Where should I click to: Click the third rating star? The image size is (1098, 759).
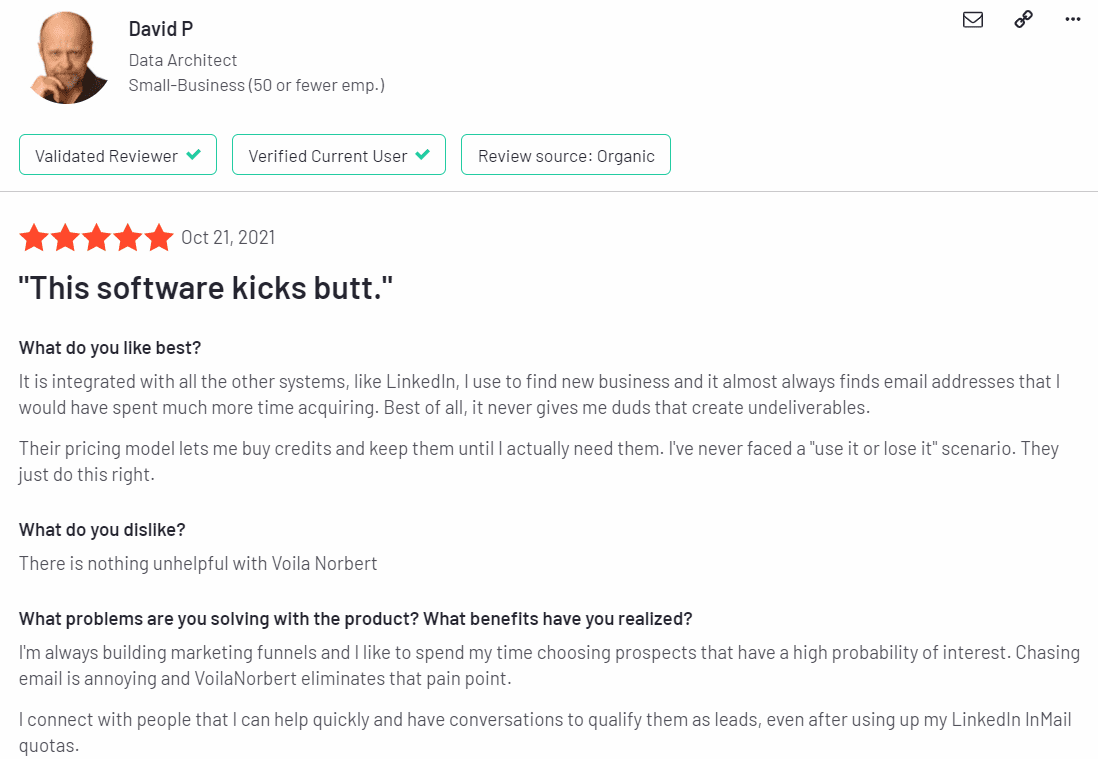pyautogui.click(x=97, y=237)
